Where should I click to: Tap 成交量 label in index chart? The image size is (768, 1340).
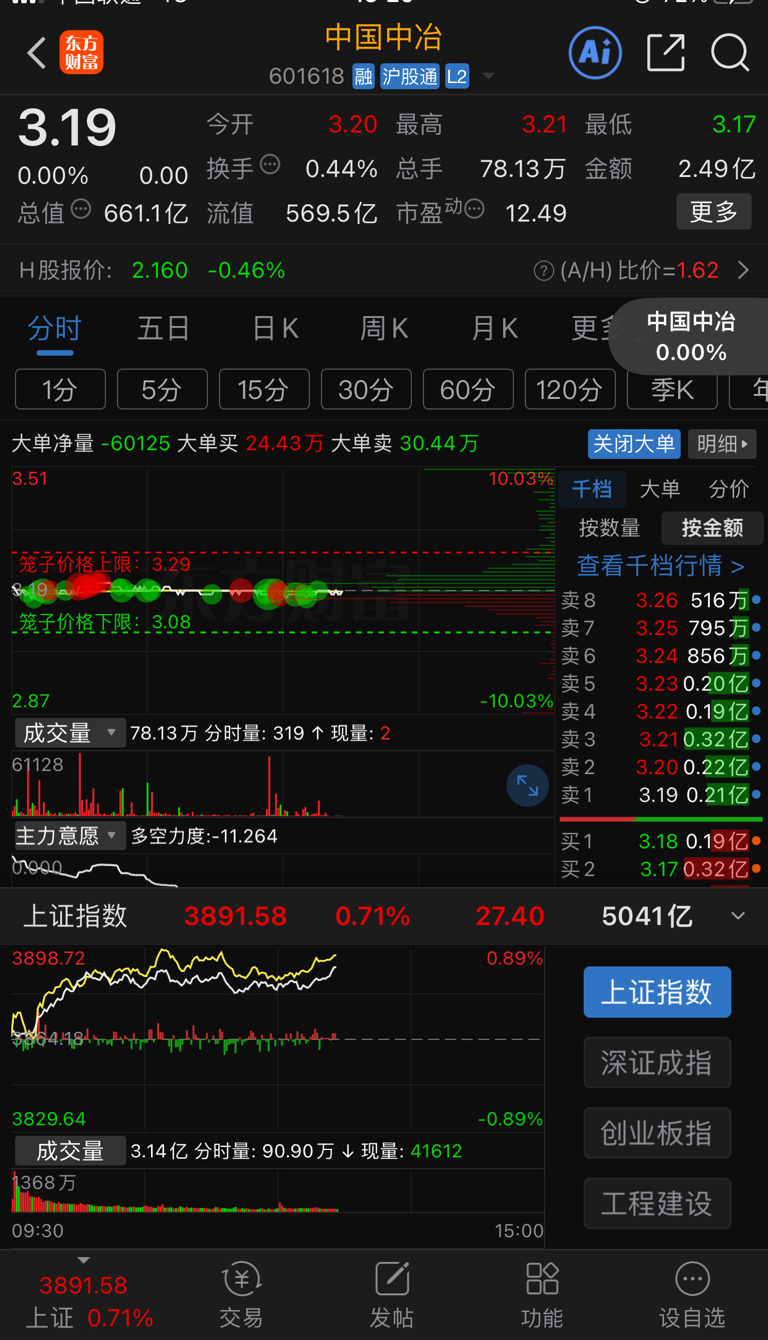[69, 1151]
